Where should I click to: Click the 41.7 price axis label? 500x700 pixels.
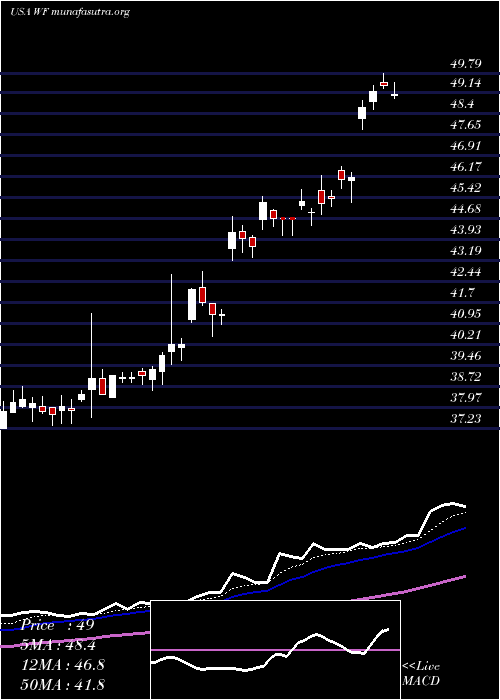[x=463, y=292]
